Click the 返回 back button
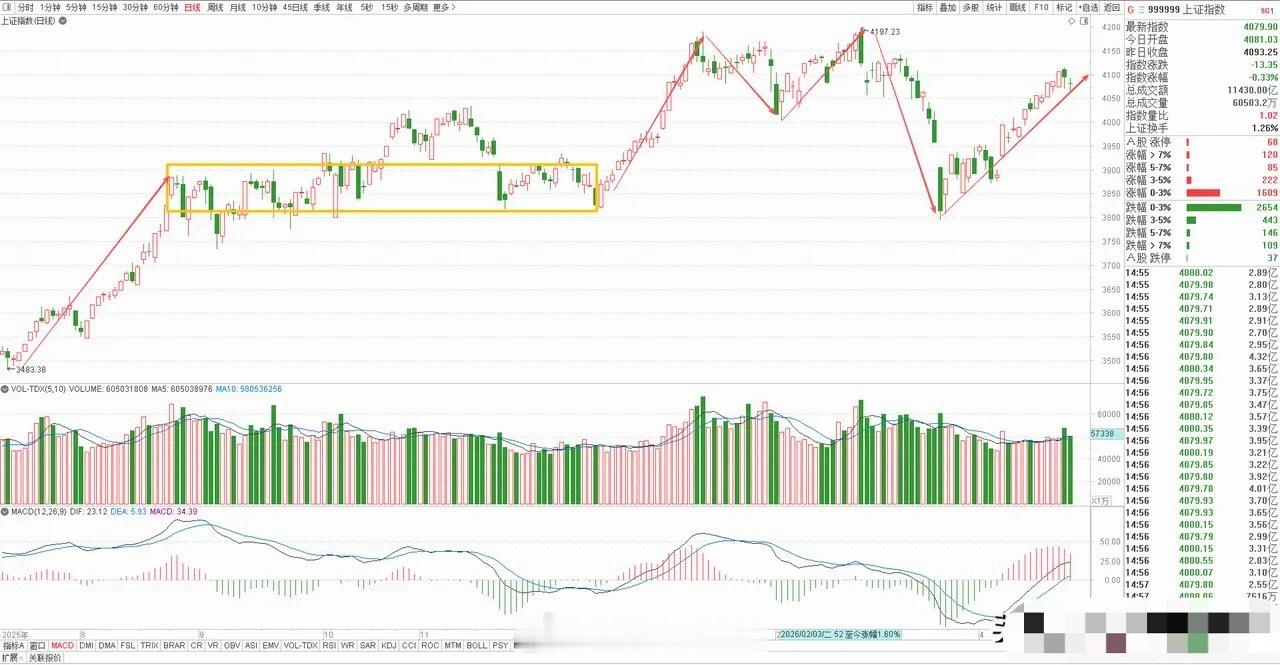The image size is (1280, 665). click(x=1112, y=7)
